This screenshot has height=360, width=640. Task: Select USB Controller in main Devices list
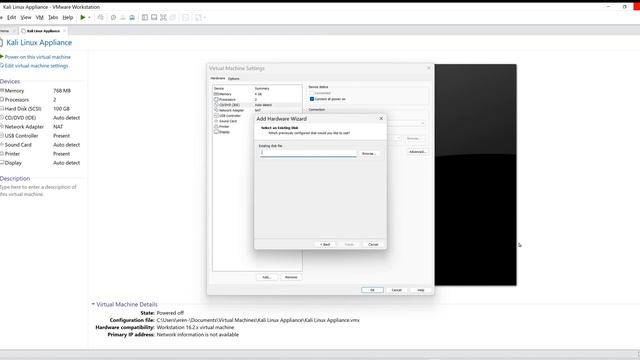[x=41, y=136]
